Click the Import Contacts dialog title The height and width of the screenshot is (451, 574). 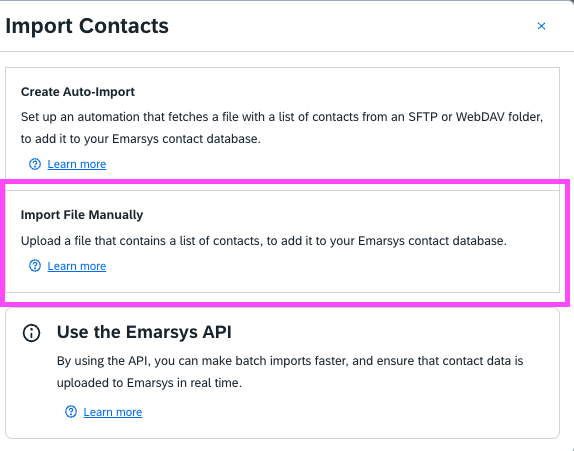pos(87,26)
